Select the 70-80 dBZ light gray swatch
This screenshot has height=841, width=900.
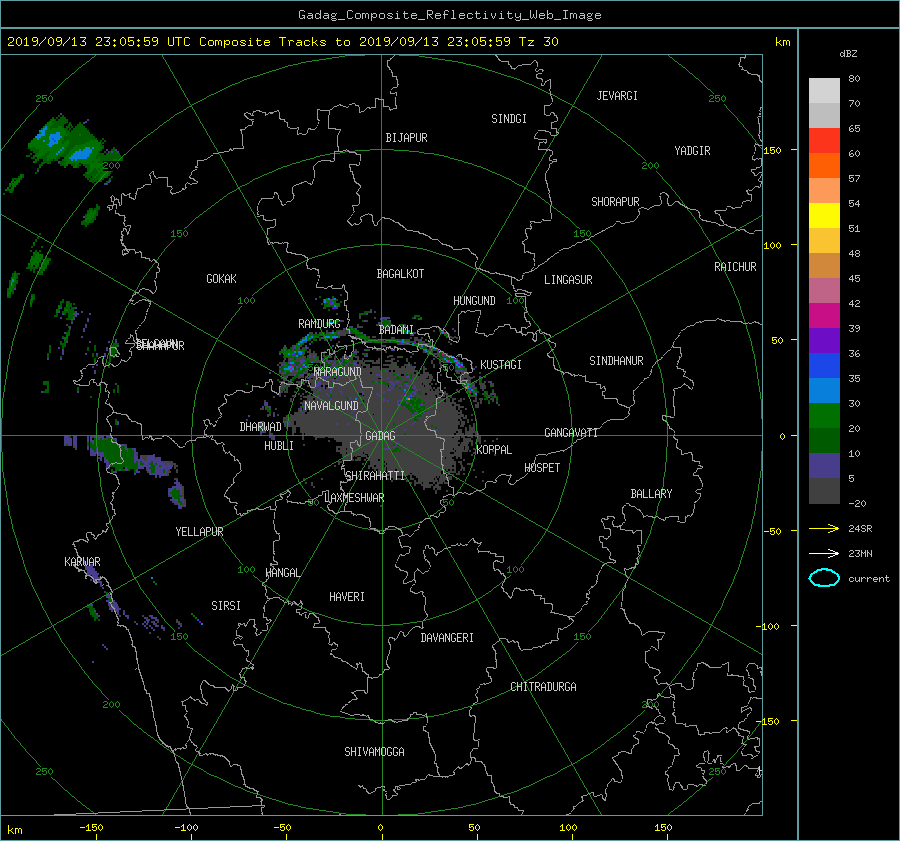[824, 90]
